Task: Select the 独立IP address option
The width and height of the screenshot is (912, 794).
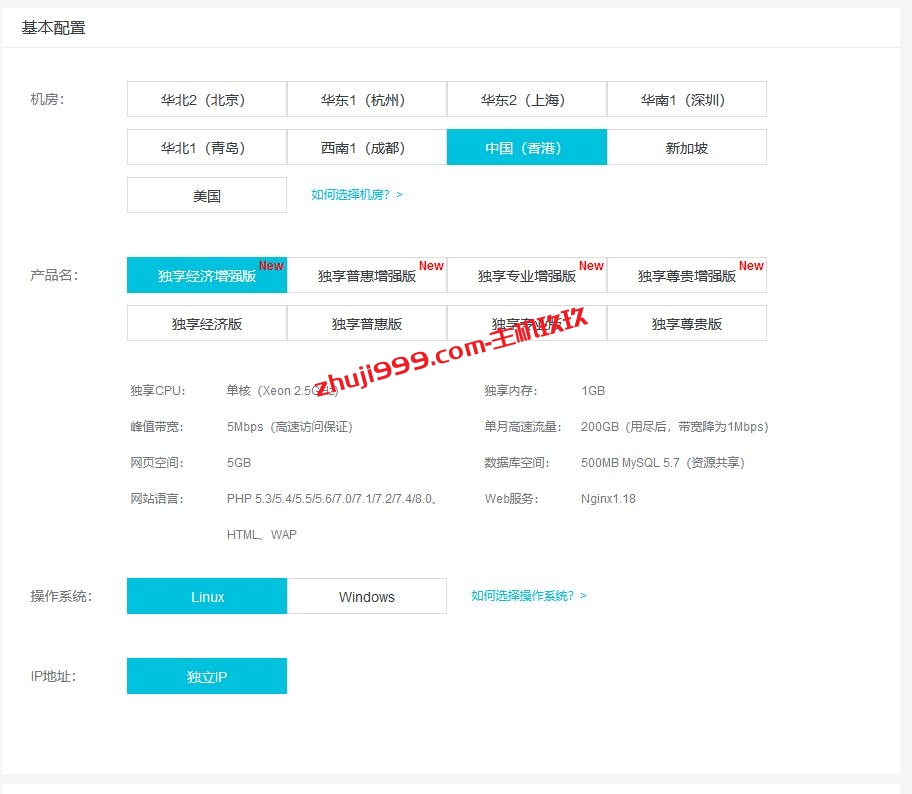Action: tap(206, 676)
